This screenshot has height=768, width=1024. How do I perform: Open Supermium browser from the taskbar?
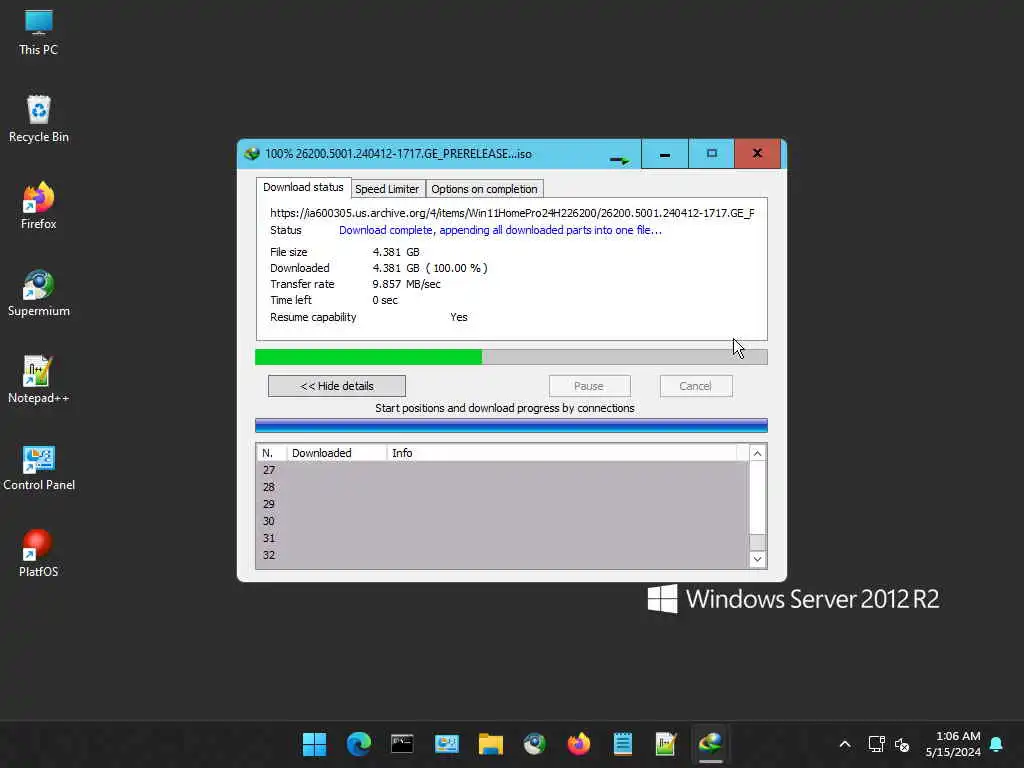click(534, 744)
